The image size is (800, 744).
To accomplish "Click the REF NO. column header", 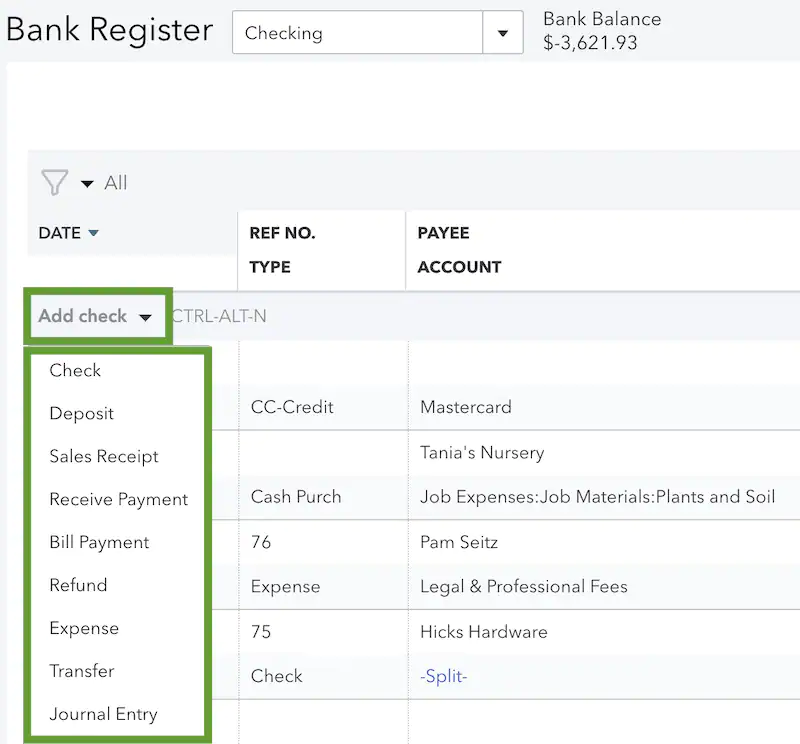I will click(x=282, y=233).
